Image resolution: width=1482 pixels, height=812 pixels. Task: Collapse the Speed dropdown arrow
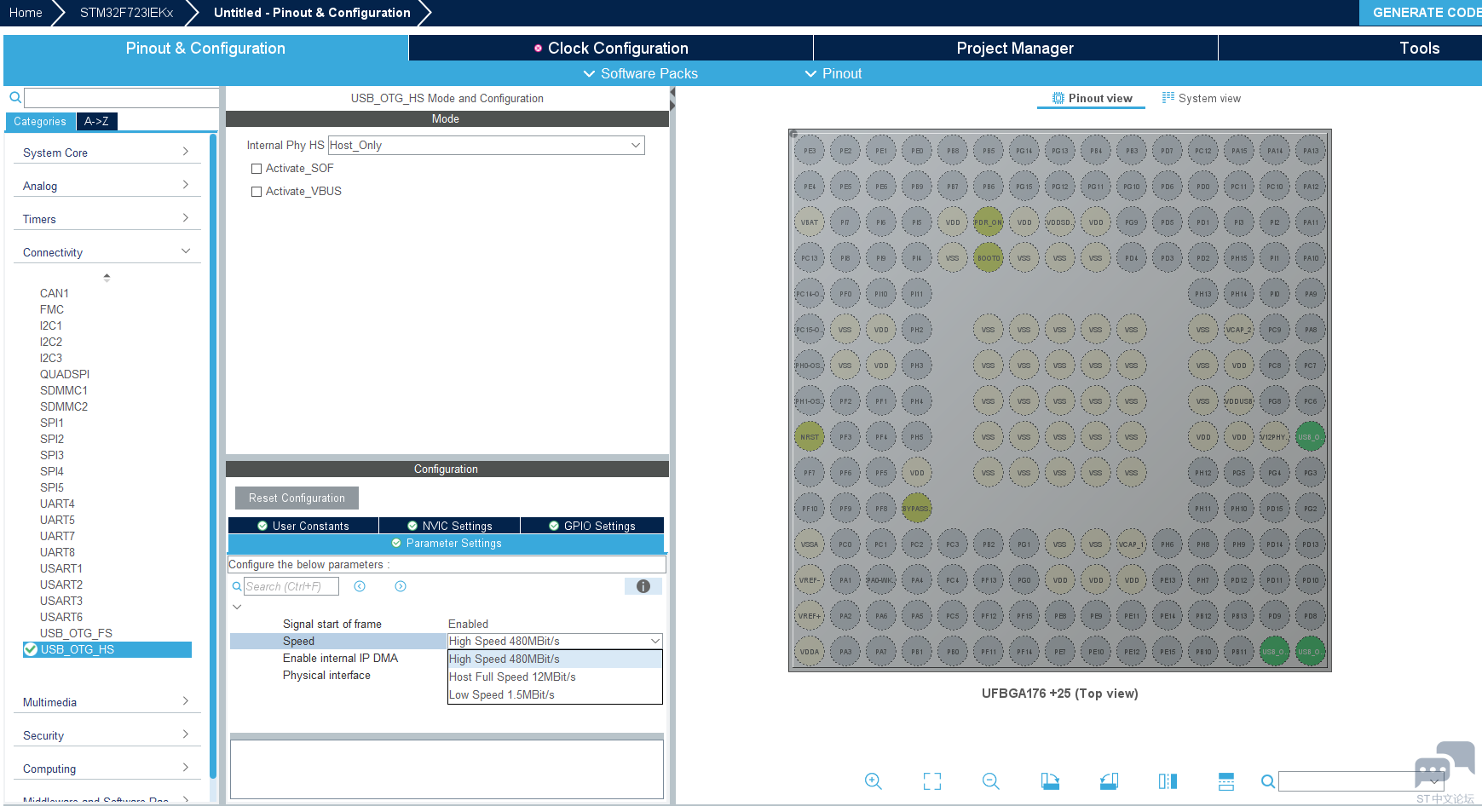coord(655,641)
